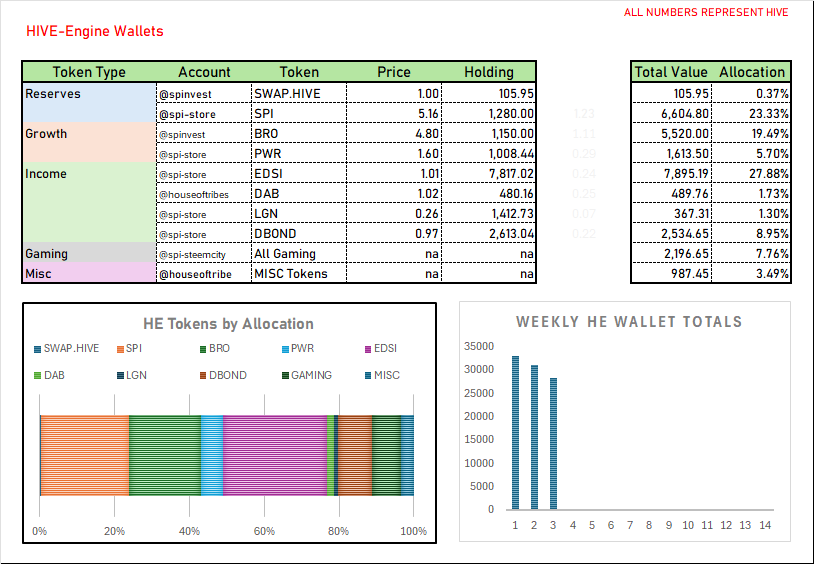This screenshot has height=564, width=814.
Task: Select the Allocation column header
Action: point(751,72)
